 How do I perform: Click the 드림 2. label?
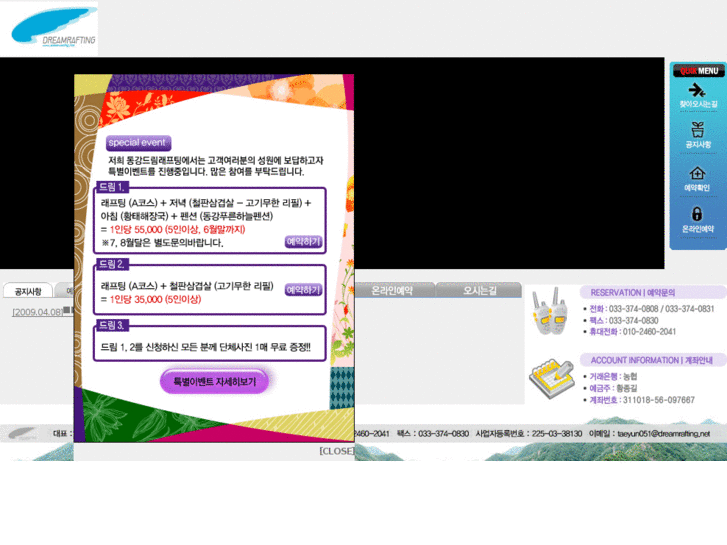(112, 264)
